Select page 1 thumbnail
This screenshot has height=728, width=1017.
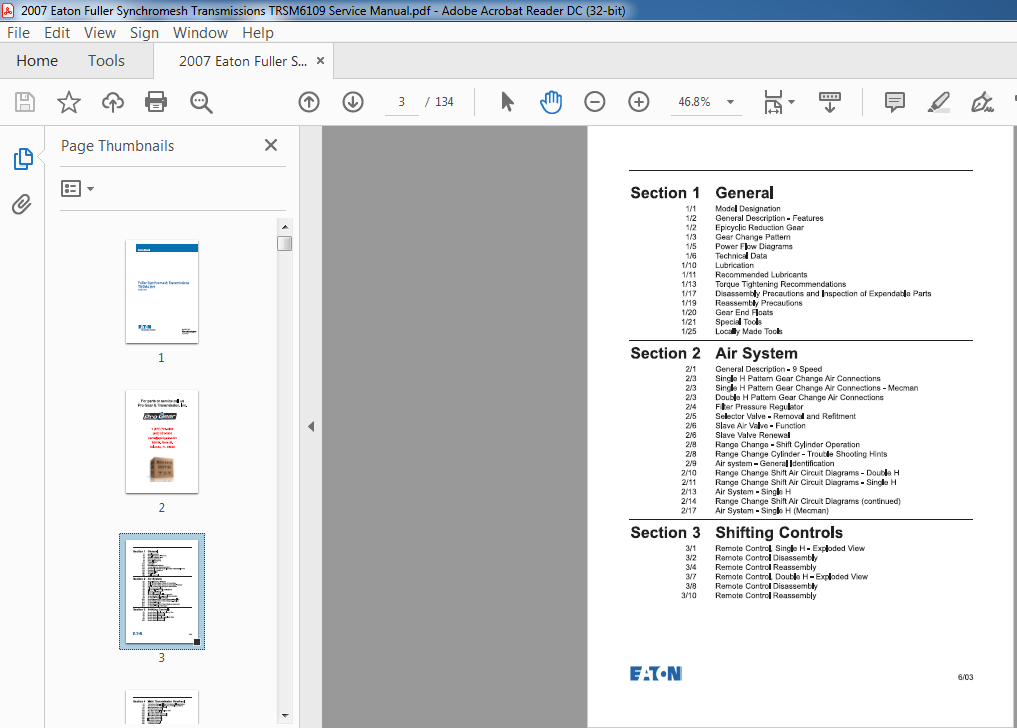162,291
